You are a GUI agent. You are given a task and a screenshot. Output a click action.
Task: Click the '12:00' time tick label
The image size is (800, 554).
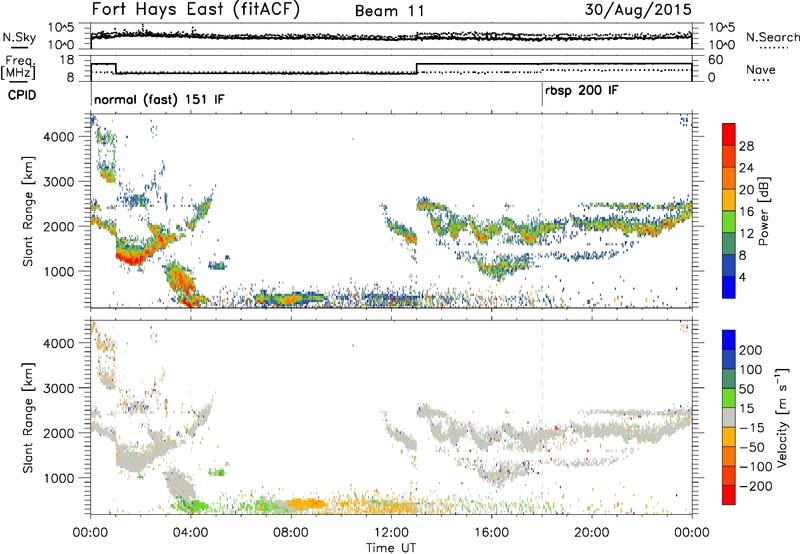391,533
